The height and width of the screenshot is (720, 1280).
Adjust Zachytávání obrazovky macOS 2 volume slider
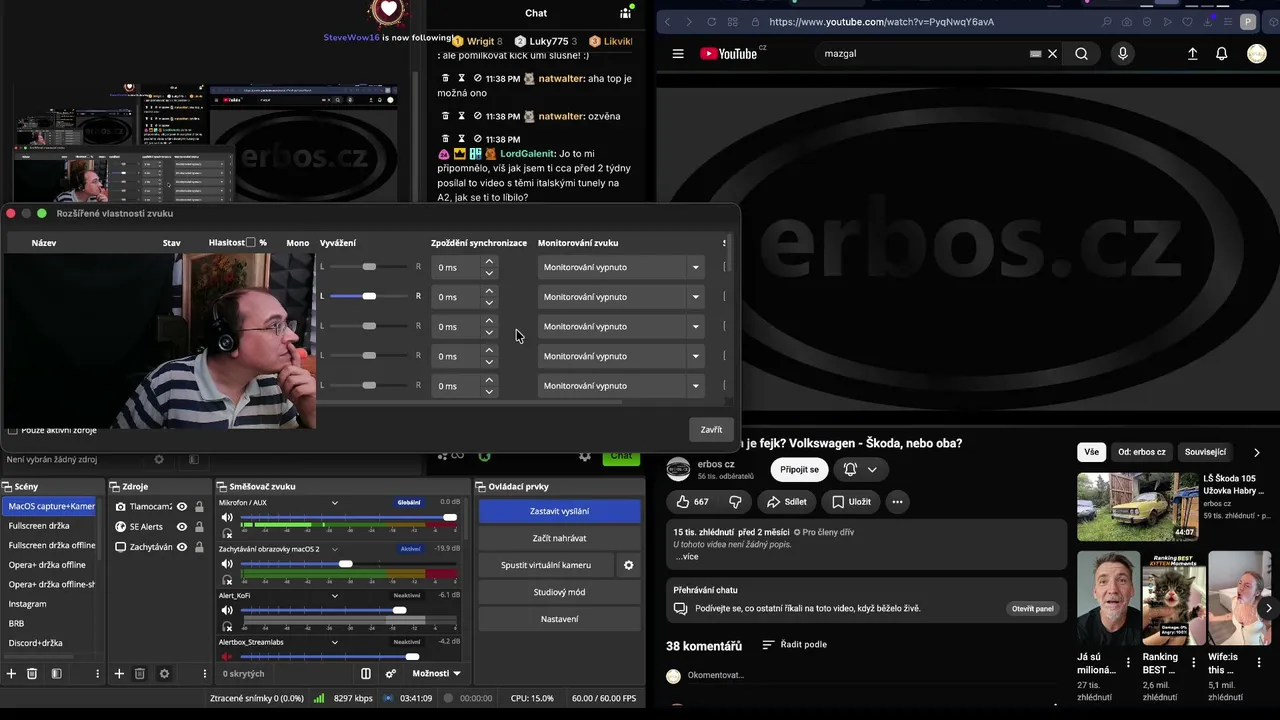pos(348,564)
